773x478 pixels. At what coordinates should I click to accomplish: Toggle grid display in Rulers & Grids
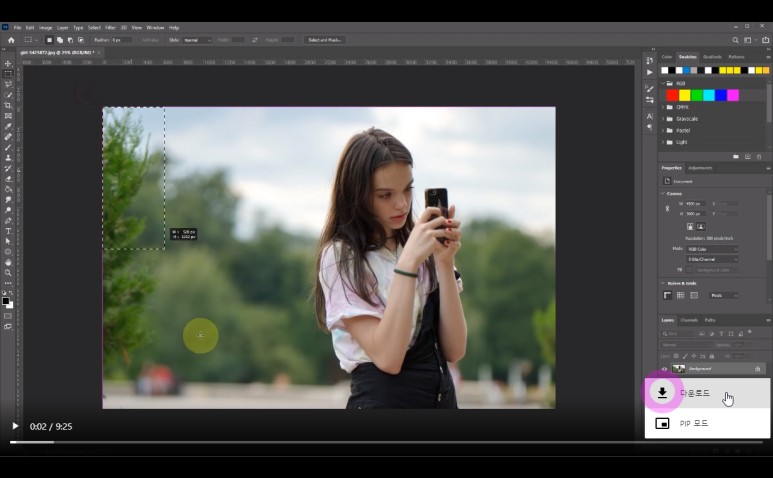point(681,295)
